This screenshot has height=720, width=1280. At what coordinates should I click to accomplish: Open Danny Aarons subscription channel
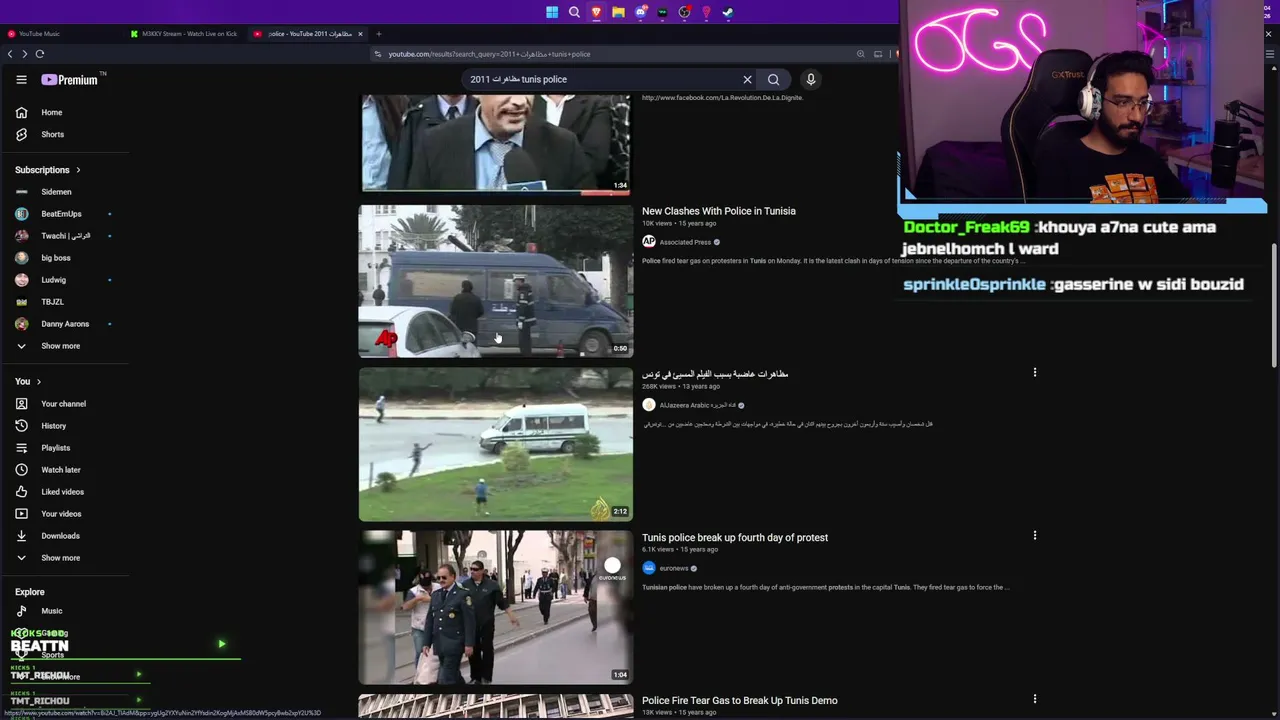pos(65,324)
